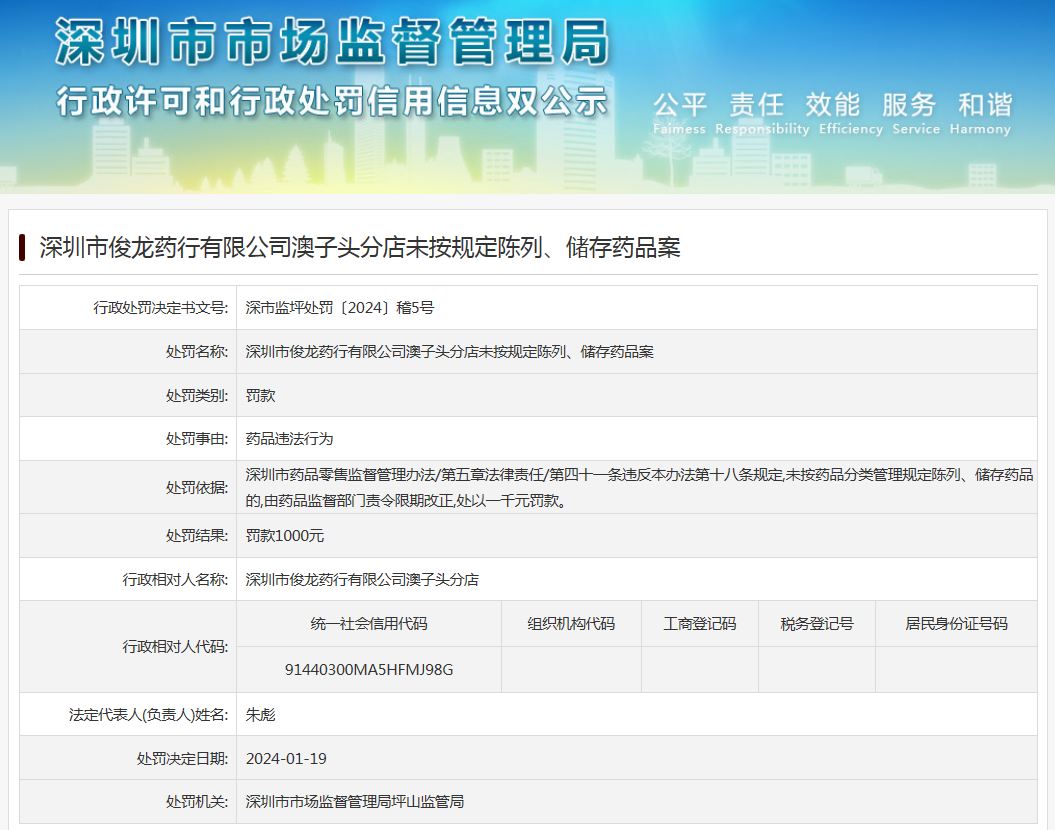Click the 公平 Fairness slogan text
The width and height of the screenshot is (1055, 830).
(680, 113)
